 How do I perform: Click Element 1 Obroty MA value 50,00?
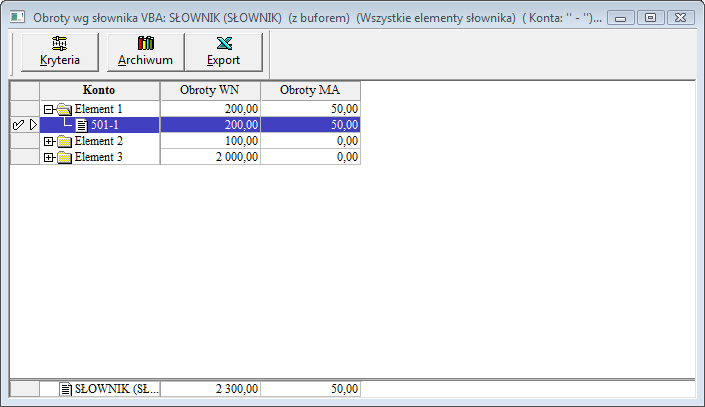pos(344,109)
